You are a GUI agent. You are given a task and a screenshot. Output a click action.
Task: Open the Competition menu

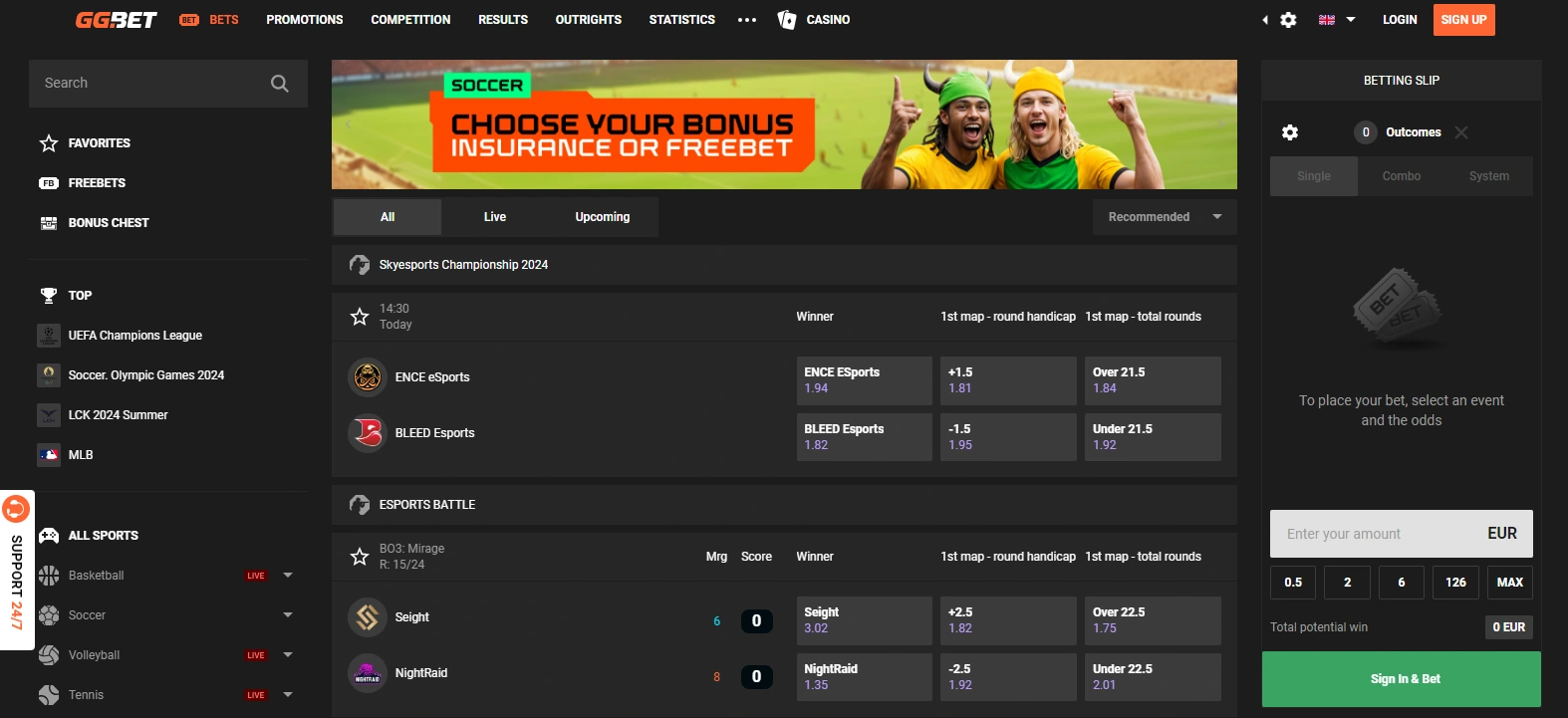click(x=410, y=20)
